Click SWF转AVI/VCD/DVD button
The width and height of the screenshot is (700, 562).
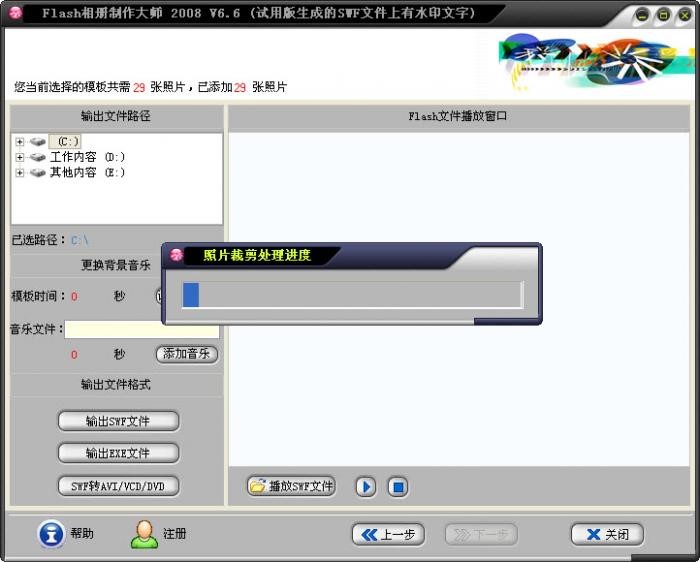point(118,486)
